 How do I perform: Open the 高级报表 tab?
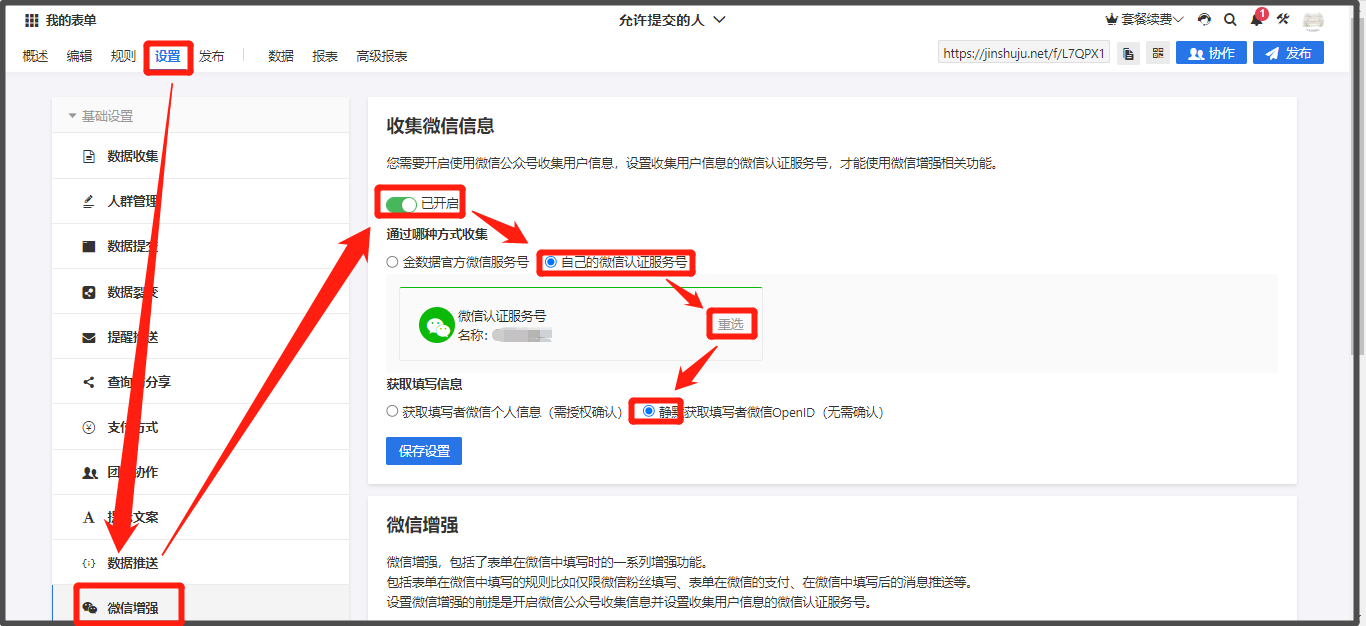tap(382, 56)
